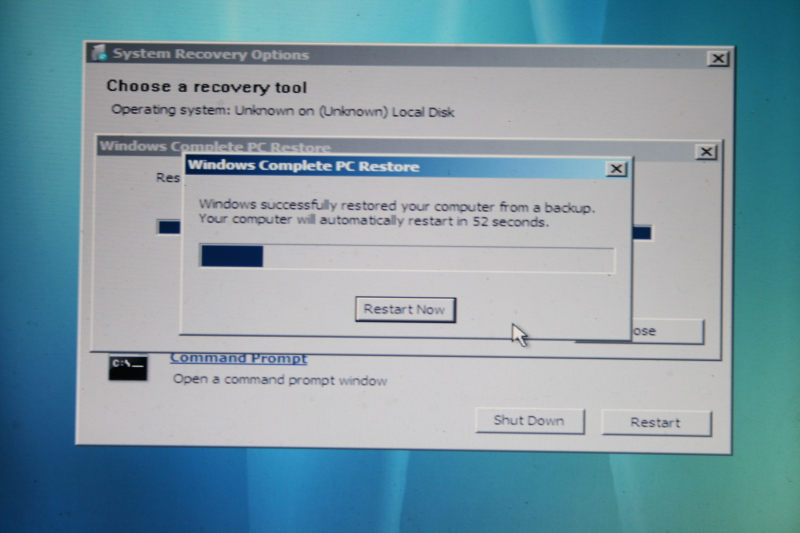
Task: Close the background Windows Complete PC Restore window
Action: click(x=706, y=152)
